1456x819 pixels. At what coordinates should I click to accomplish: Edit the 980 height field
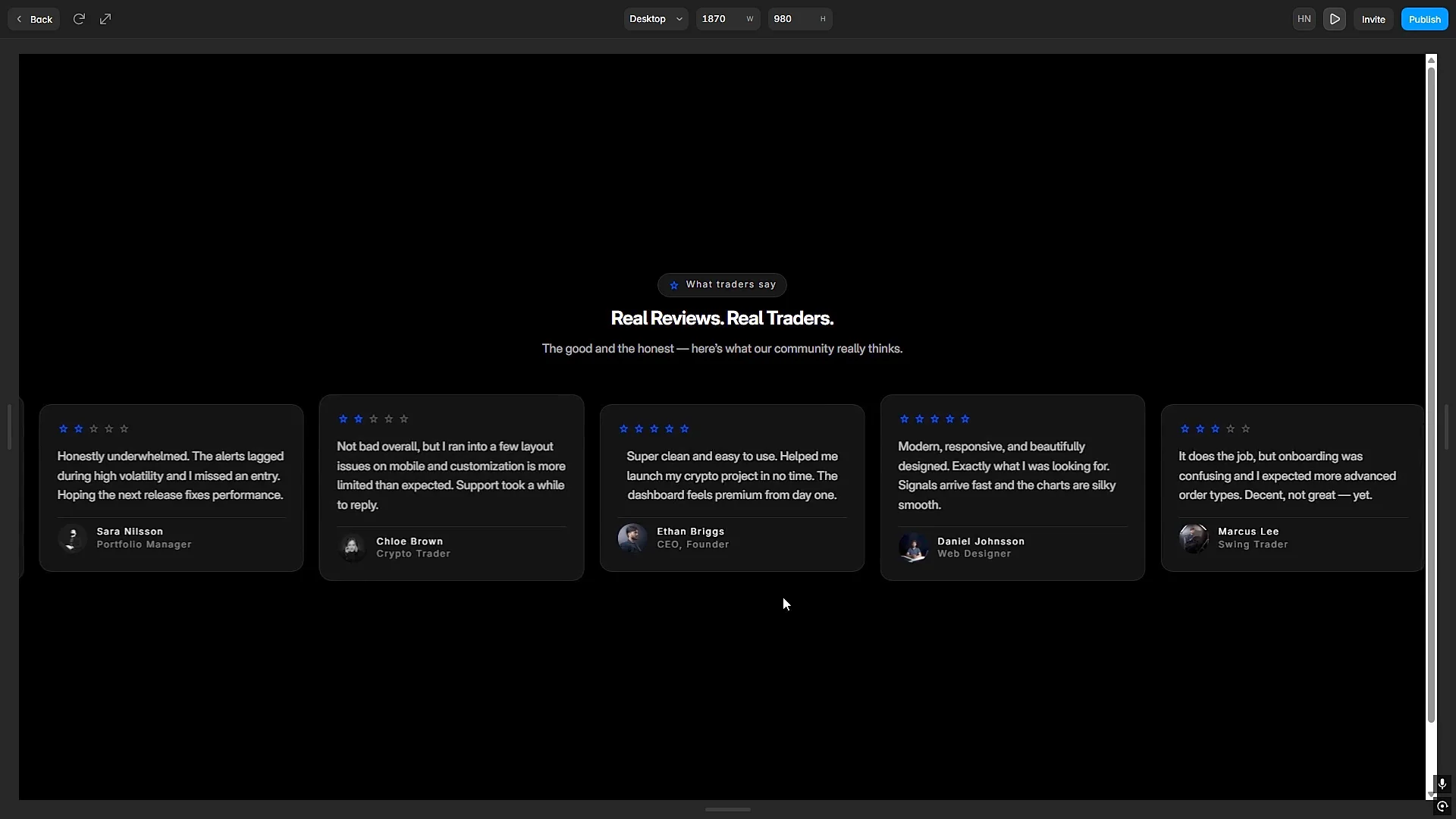(800, 19)
